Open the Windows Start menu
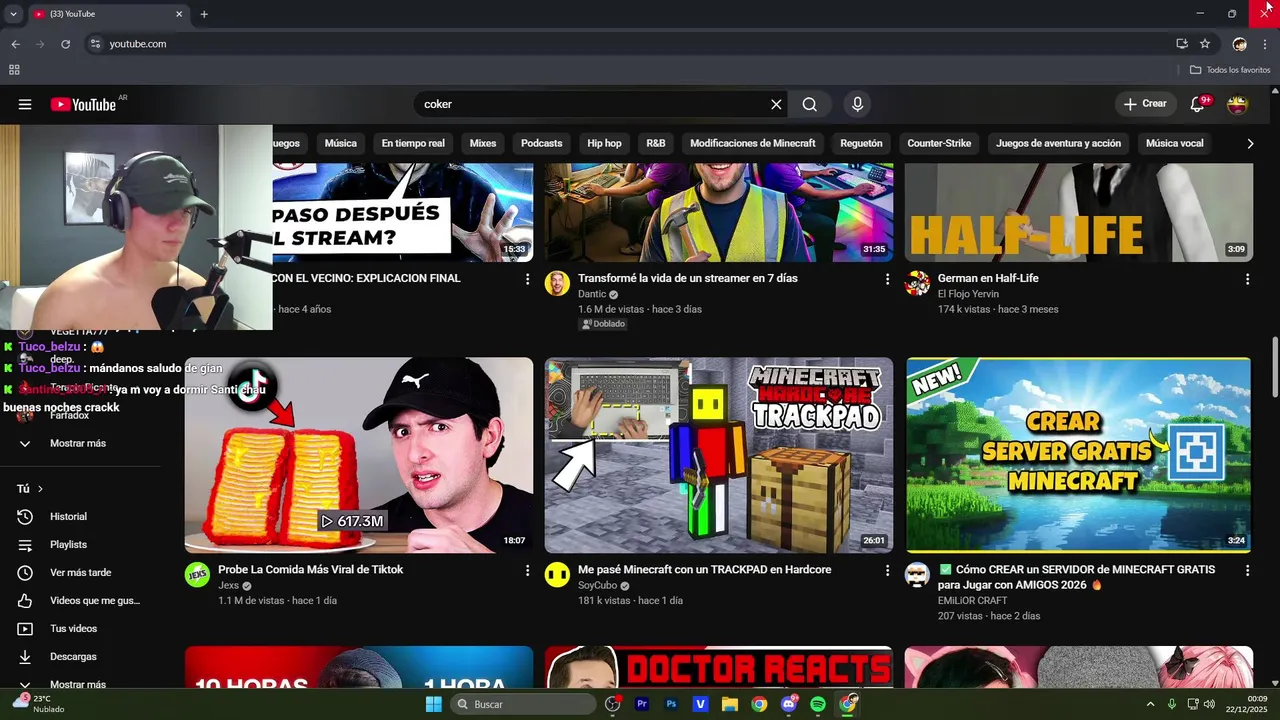Screen dimensions: 1280x720 point(433,704)
